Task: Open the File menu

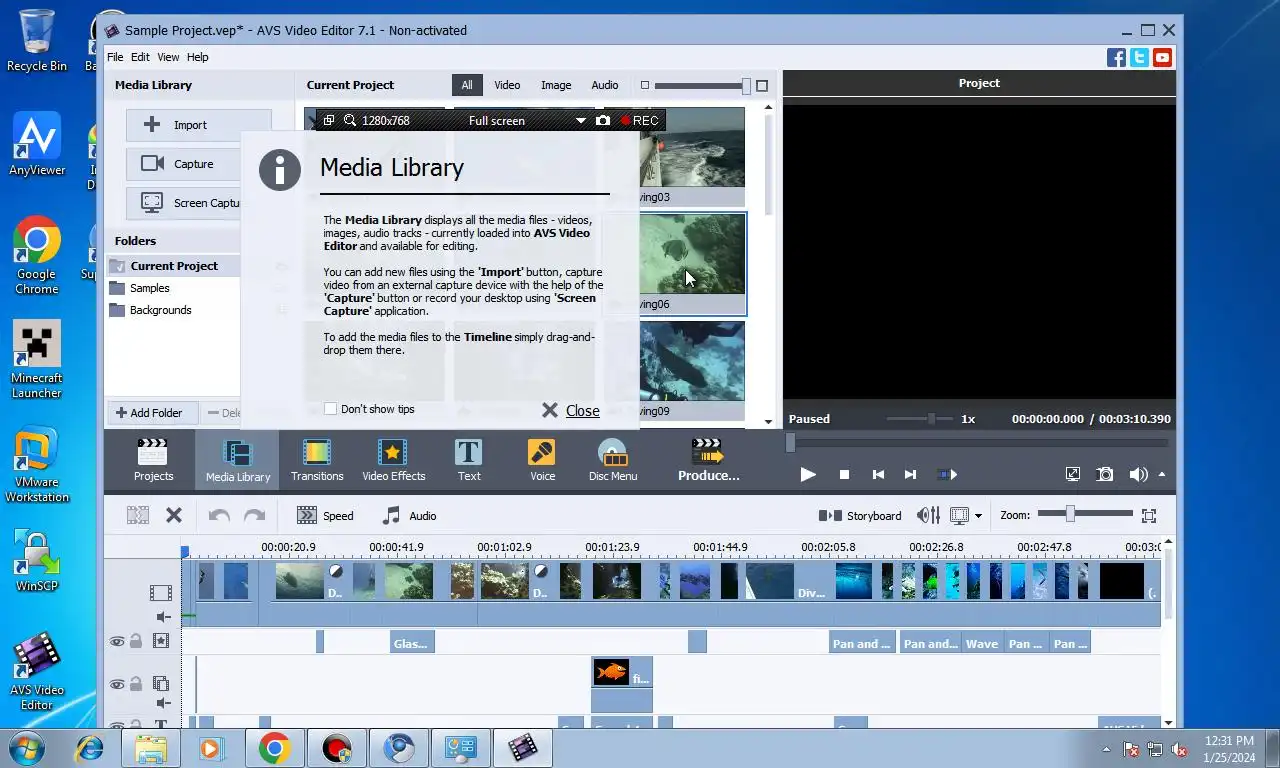Action: tap(115, 57)
